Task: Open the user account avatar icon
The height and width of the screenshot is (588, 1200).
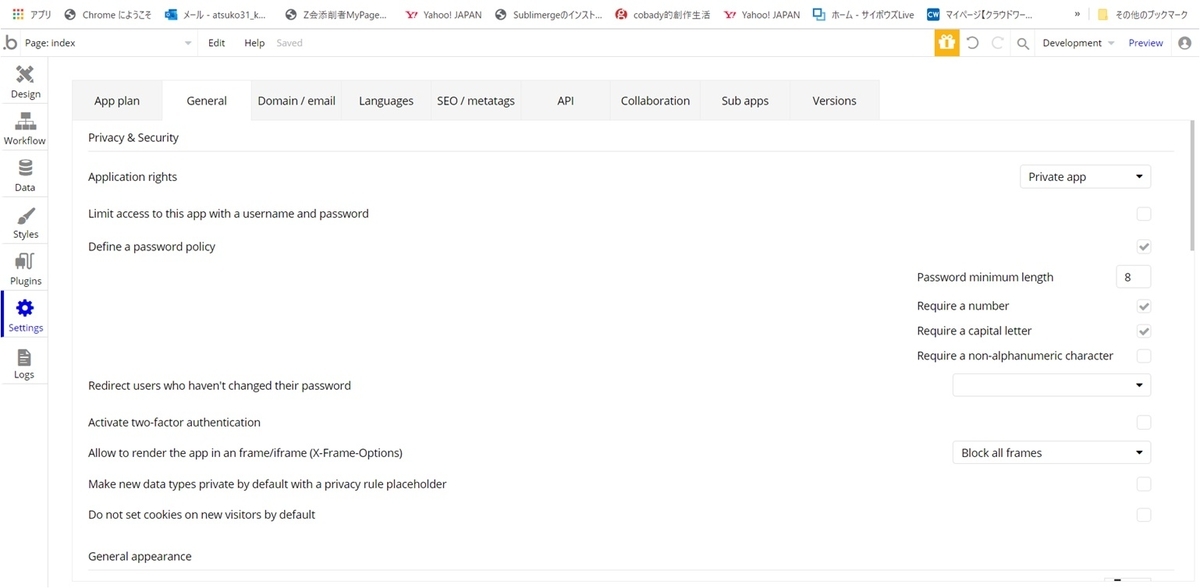Action: coord(1185,43)
